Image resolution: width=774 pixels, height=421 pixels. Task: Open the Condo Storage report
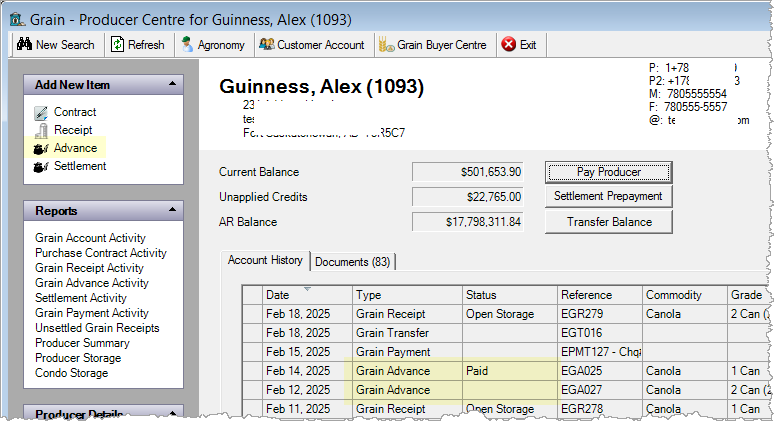tap(72, 373)
